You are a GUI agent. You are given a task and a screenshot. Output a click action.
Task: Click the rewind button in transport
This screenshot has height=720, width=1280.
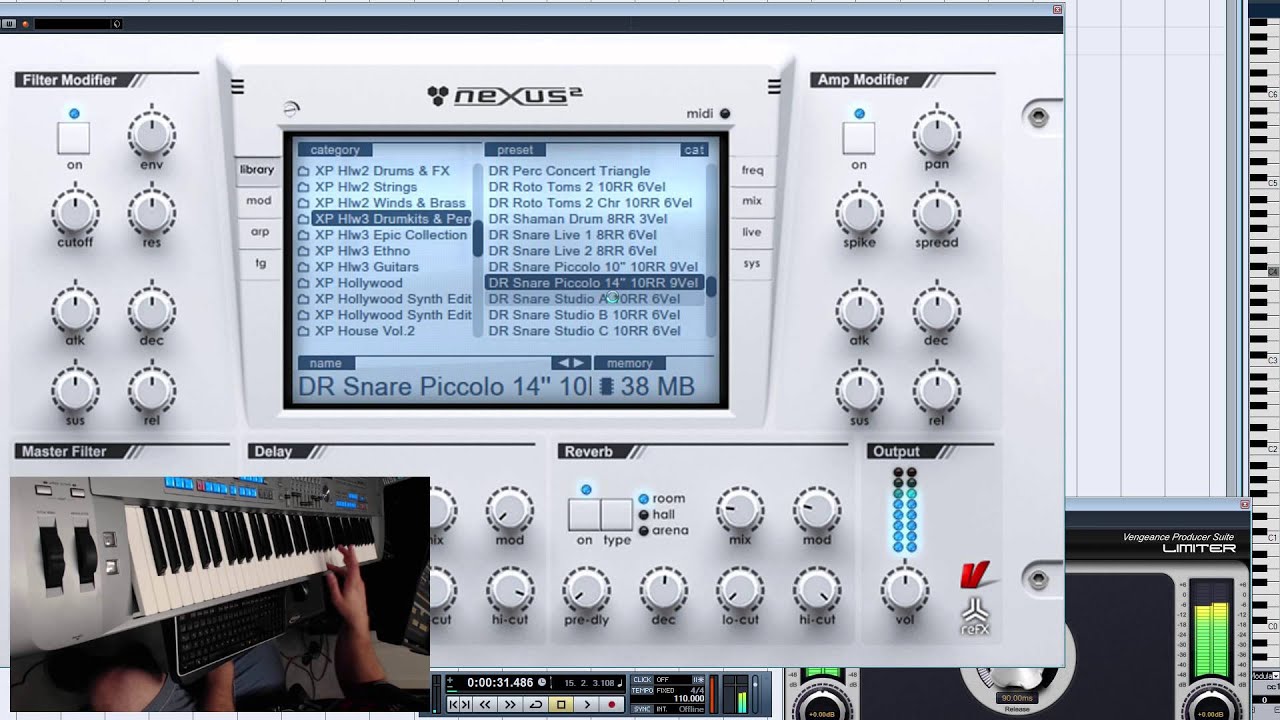(x=485, y=704)
